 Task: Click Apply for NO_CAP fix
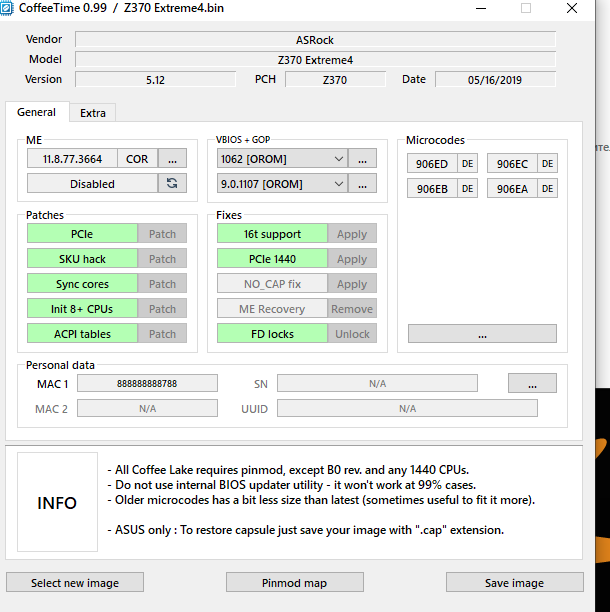(352, 284)
